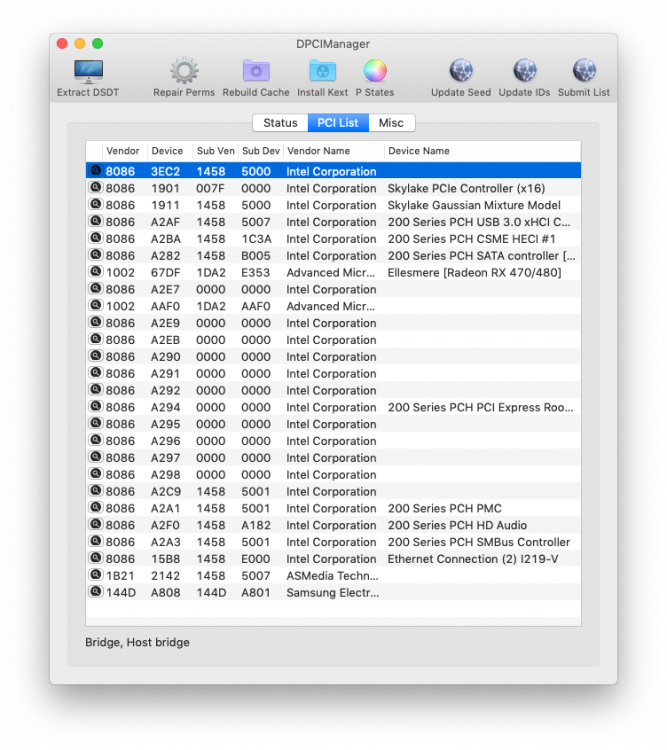Screen dimensions: 667x750
Task: Click Sub Dev value E353
Action: 256,273
